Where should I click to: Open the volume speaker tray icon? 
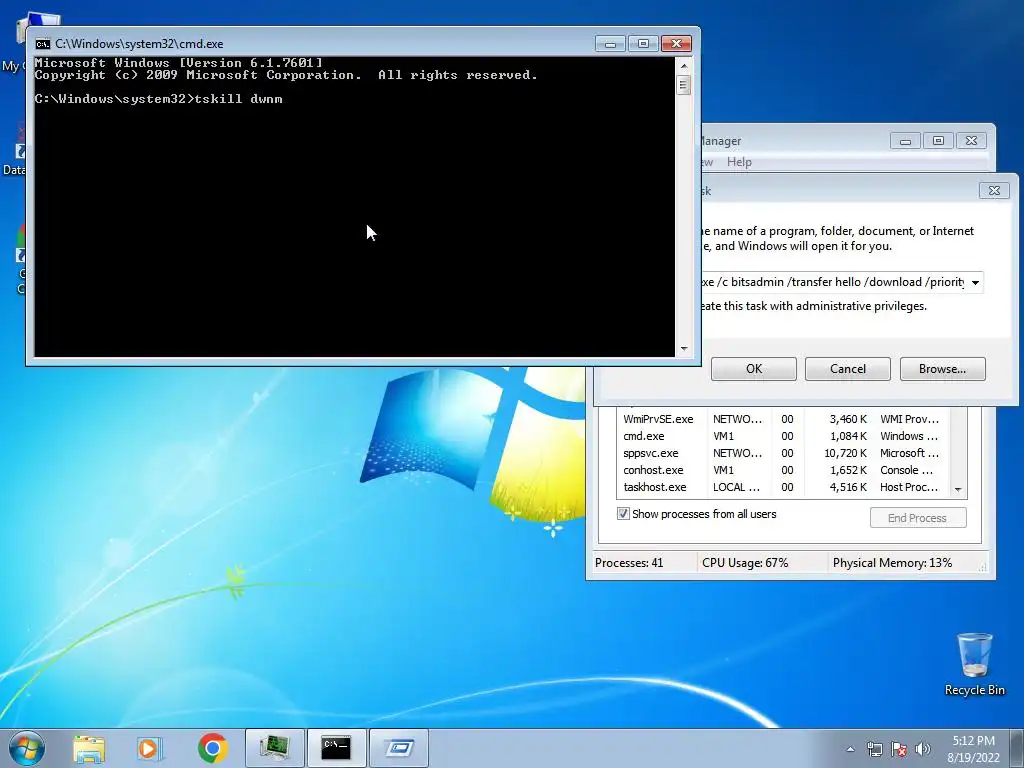pyautogui.click(x=923, y=749)
